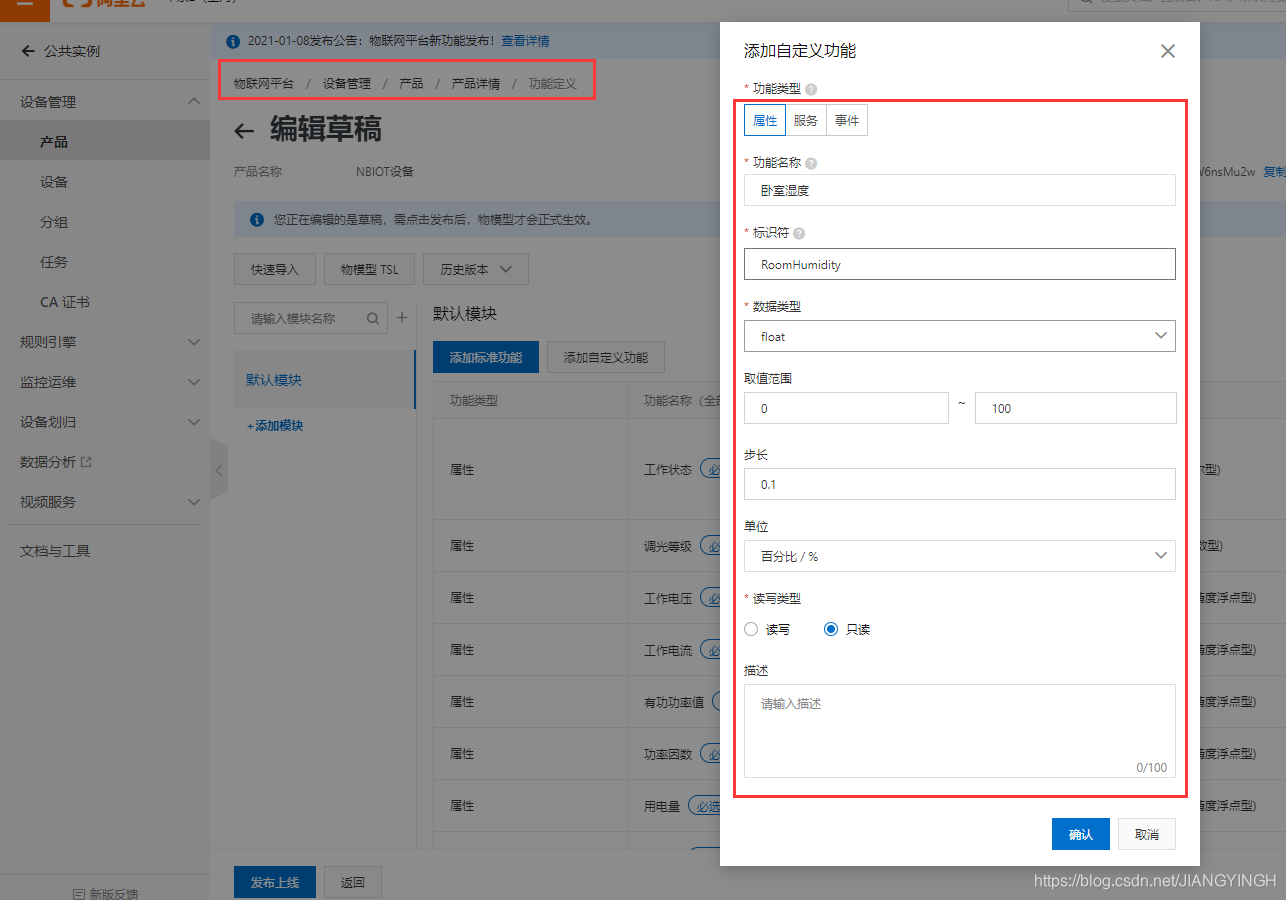Click 产品详情 in the breadcrumb
This screenshot has height=900, width=1286.
(x=476, y=84)
